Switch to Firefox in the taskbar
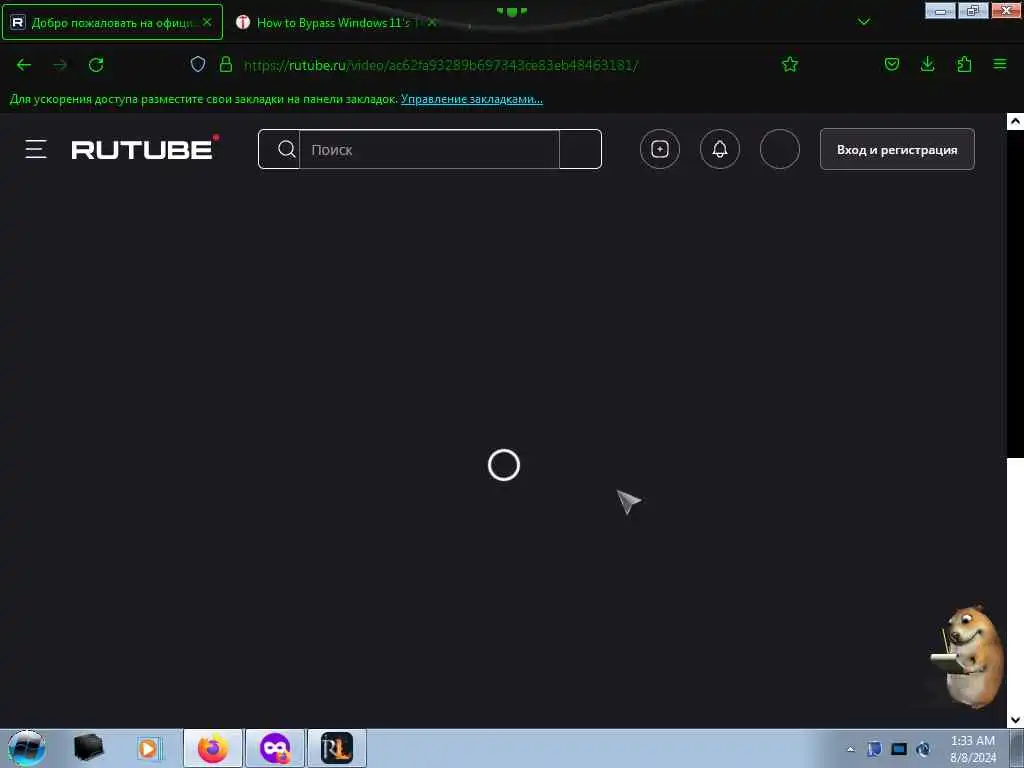 coord(213,748)
